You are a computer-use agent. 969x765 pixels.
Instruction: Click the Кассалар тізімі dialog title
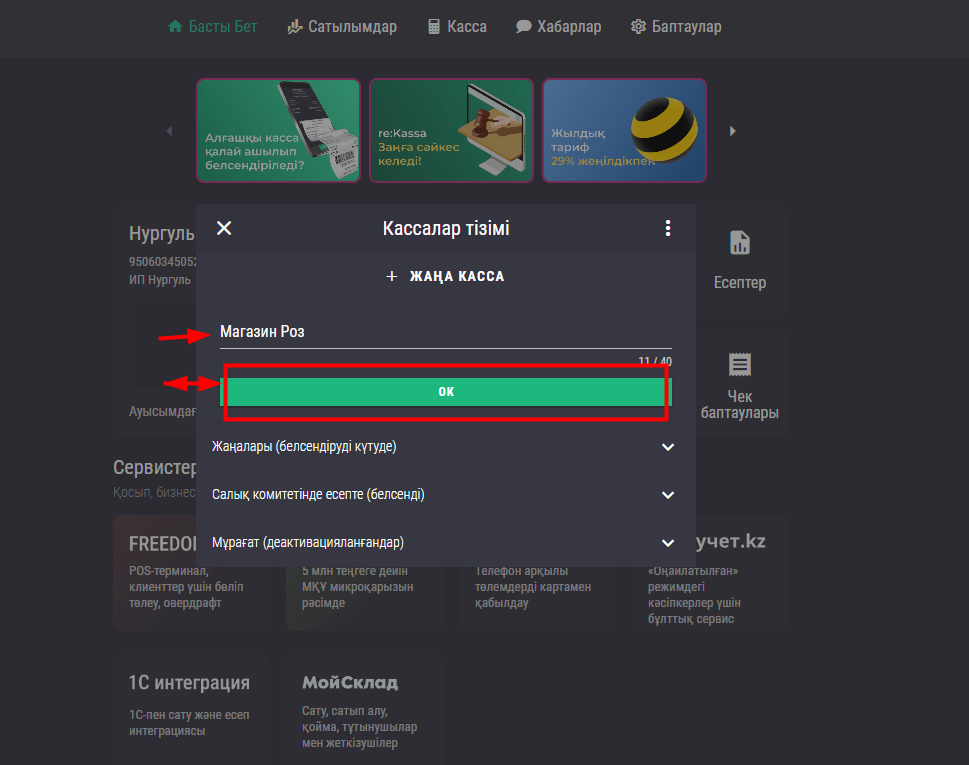point(446,228)
